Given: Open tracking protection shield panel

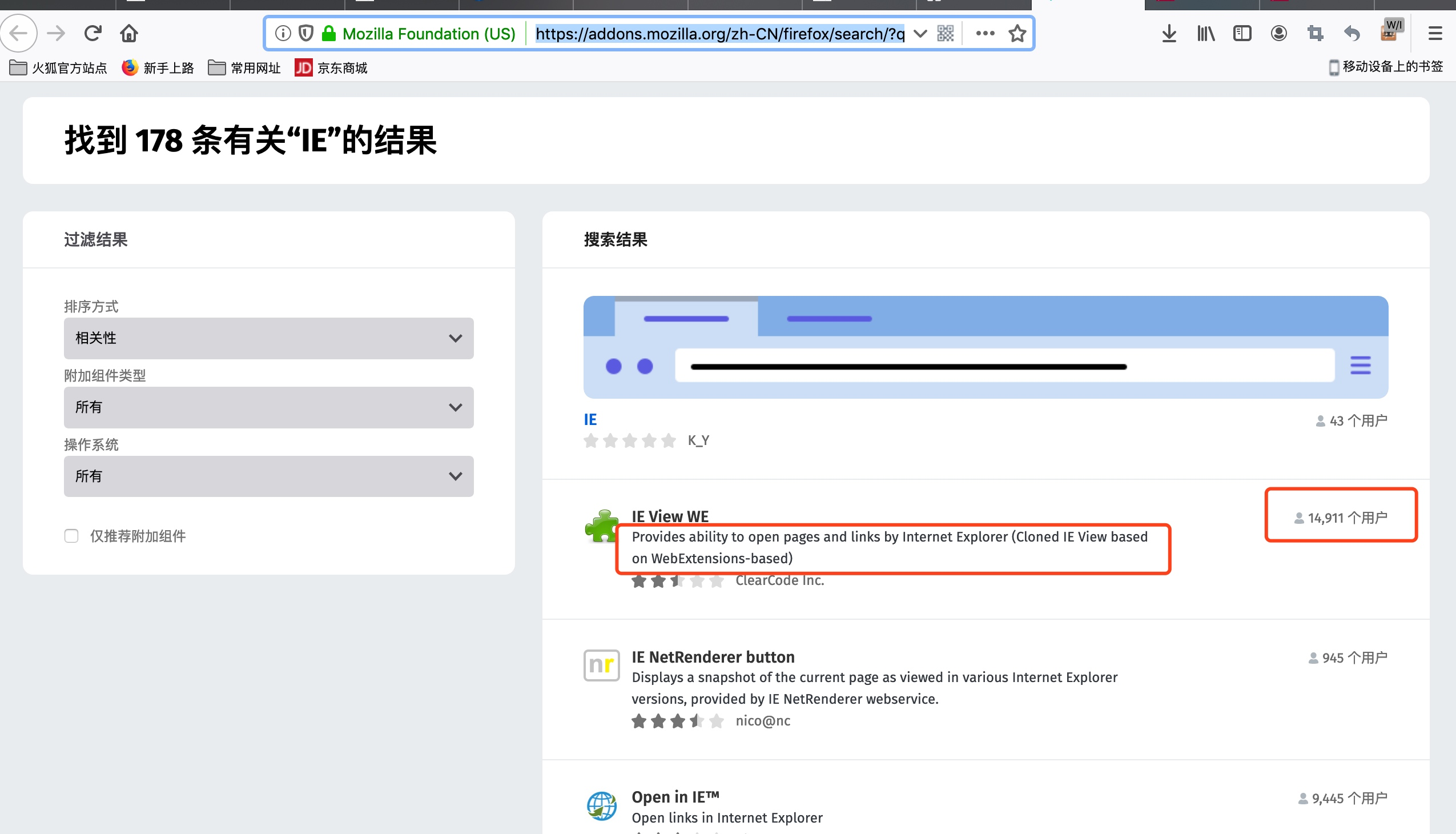Looking at the screenshot, I should point(306,33).
